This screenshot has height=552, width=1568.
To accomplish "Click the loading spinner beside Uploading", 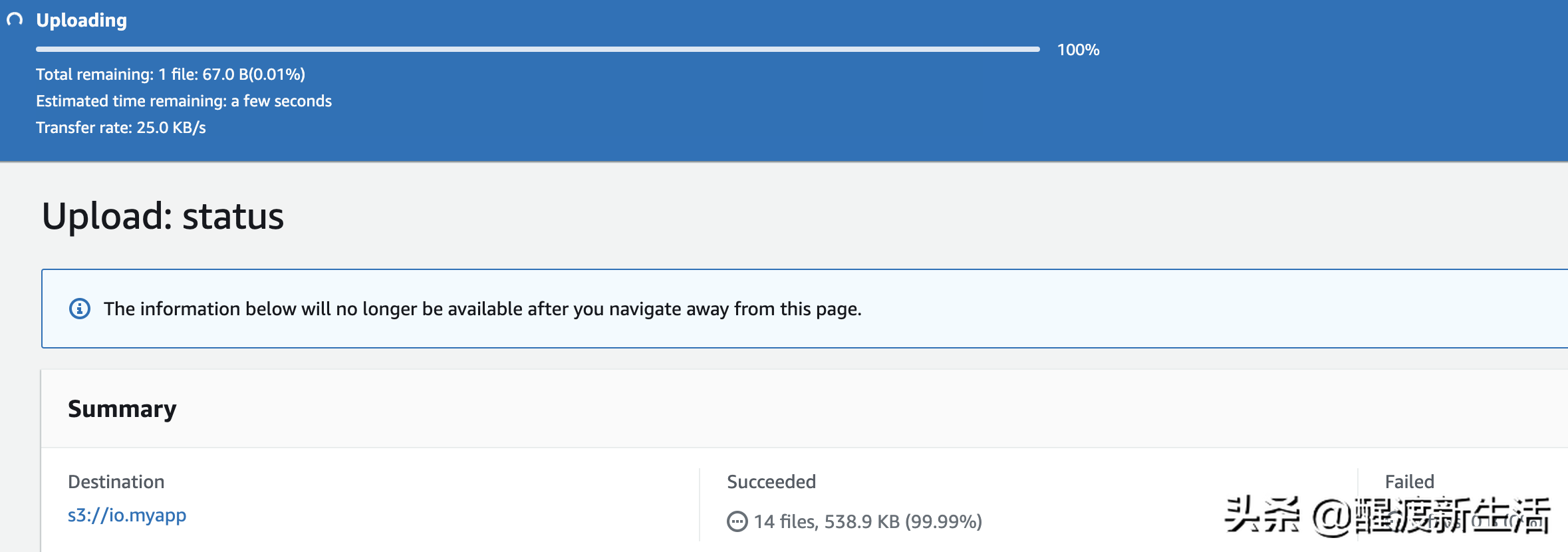I will click(15, 20).
